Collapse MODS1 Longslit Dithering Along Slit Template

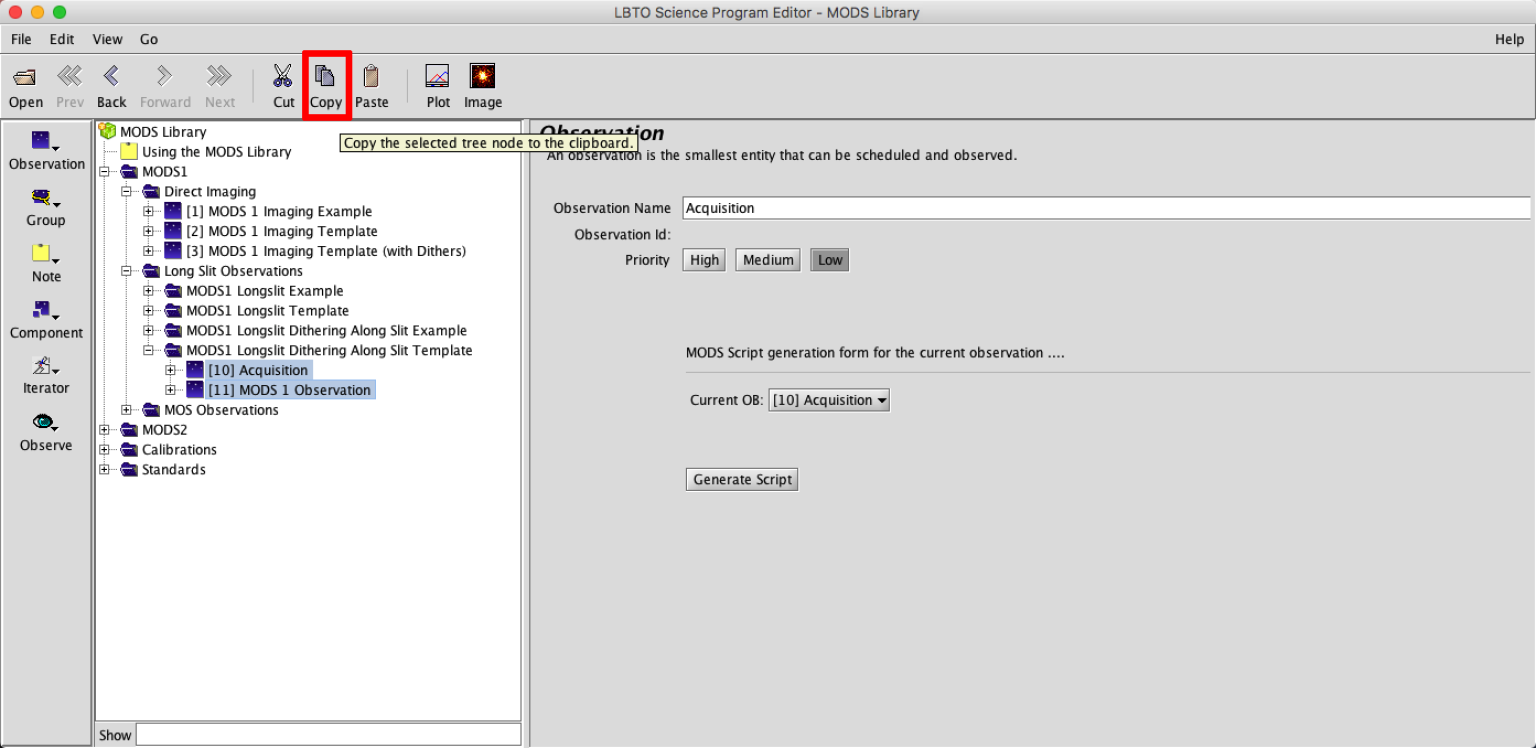tap(149, 351)
